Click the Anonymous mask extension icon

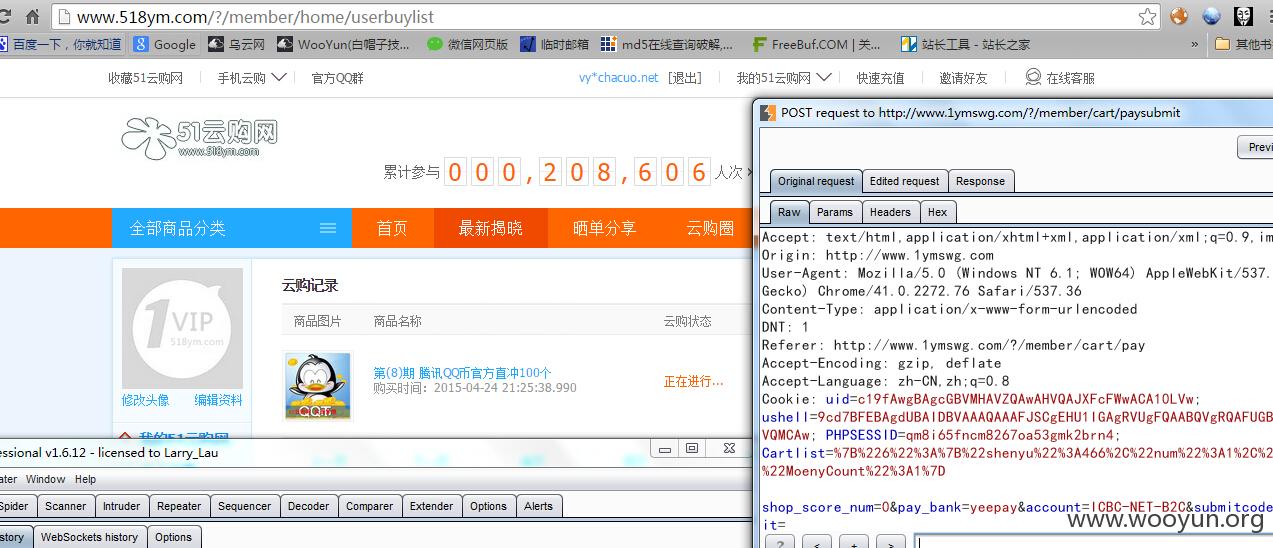point(1243,16)
